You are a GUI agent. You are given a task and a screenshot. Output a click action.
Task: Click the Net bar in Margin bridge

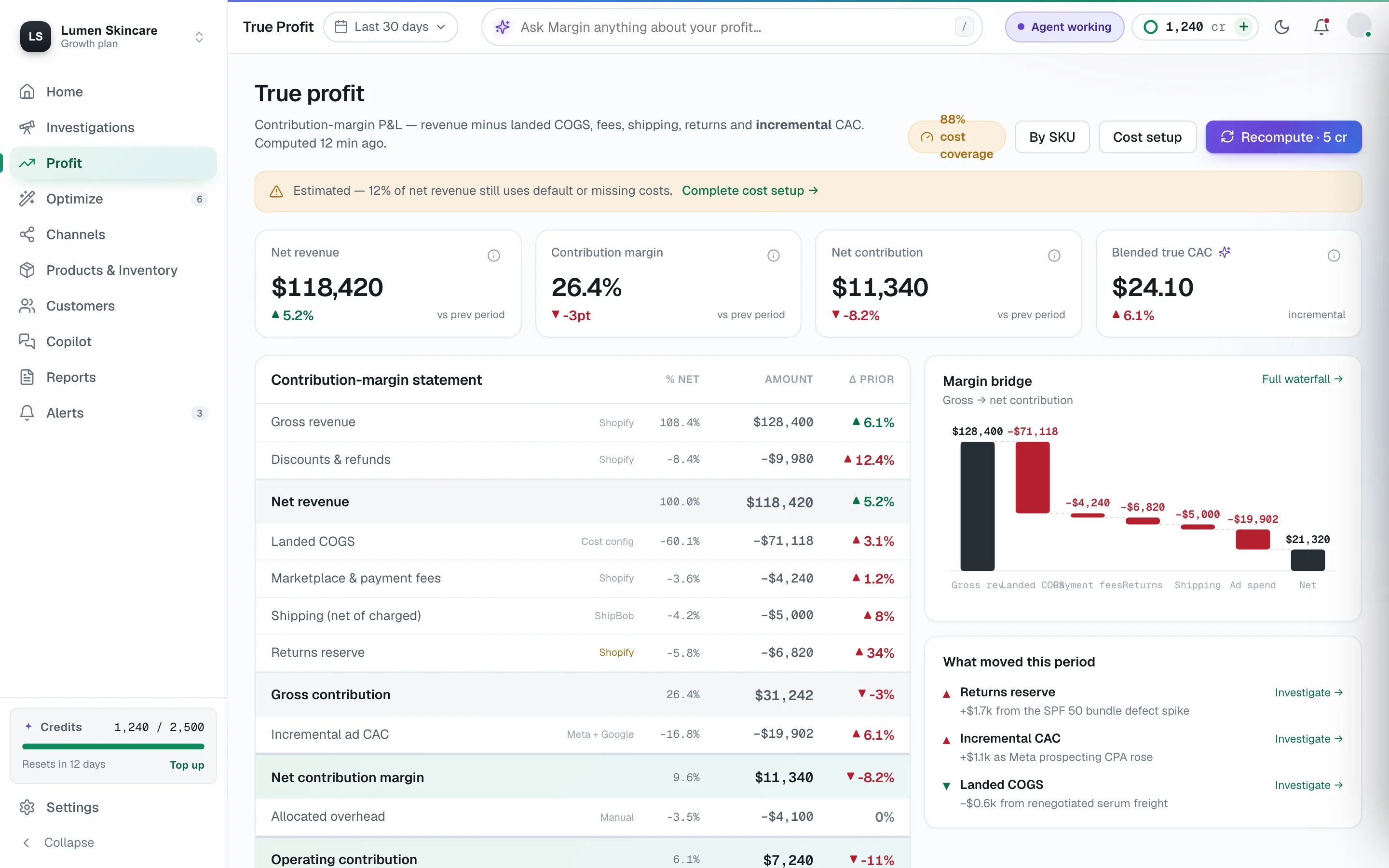[1307, 560]
